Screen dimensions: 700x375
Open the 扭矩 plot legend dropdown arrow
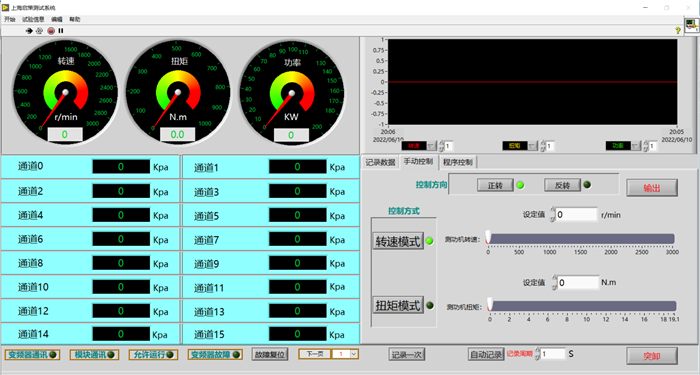[x=533, y=146]
